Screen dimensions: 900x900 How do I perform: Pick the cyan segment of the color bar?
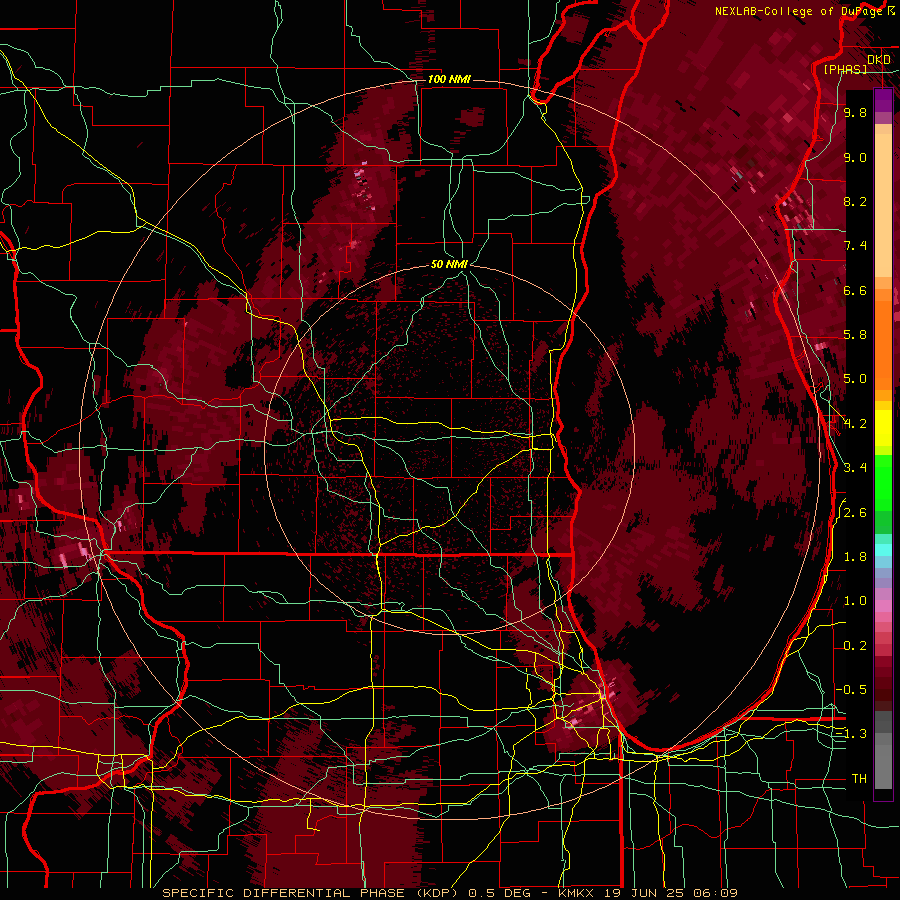(883, 550)
